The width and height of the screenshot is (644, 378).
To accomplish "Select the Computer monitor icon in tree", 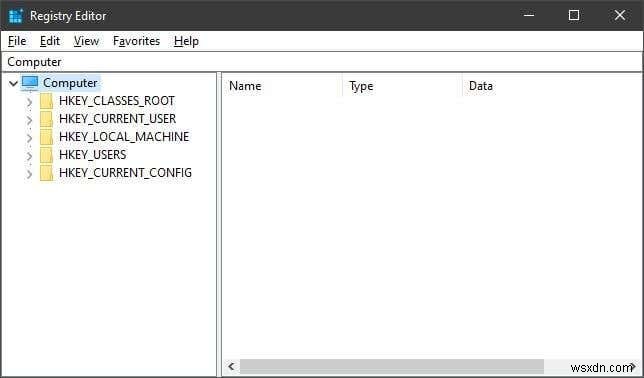I will point(30,83).
